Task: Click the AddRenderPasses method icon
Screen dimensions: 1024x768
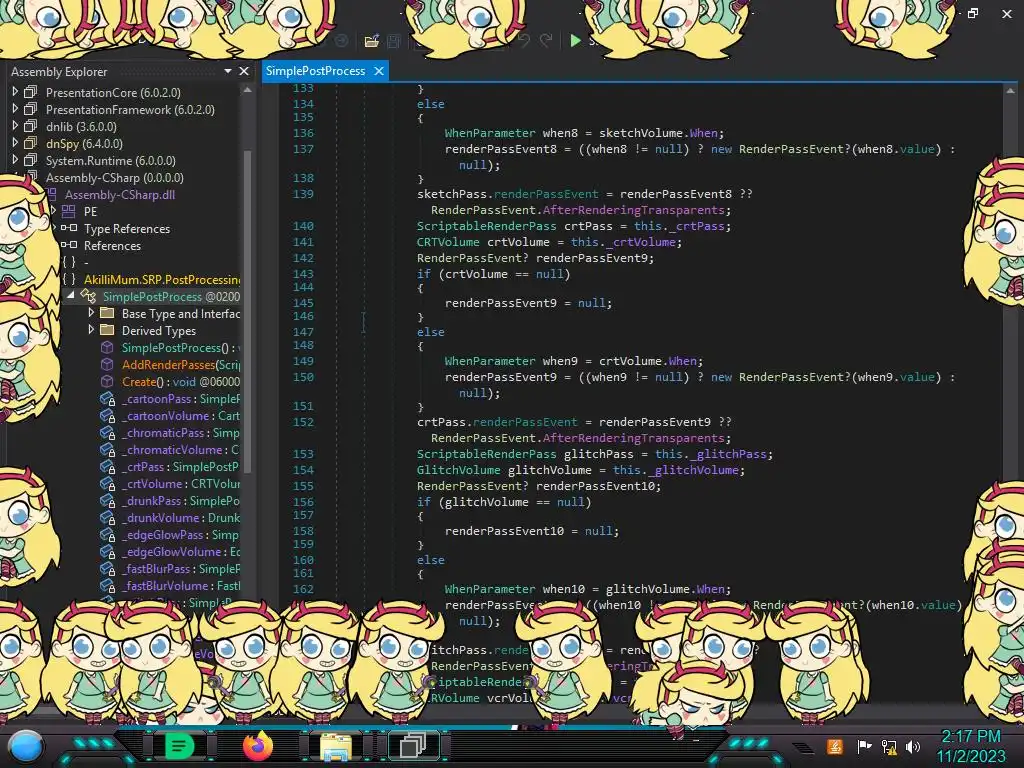Action: pyautogui.click(x=107, y=364)
